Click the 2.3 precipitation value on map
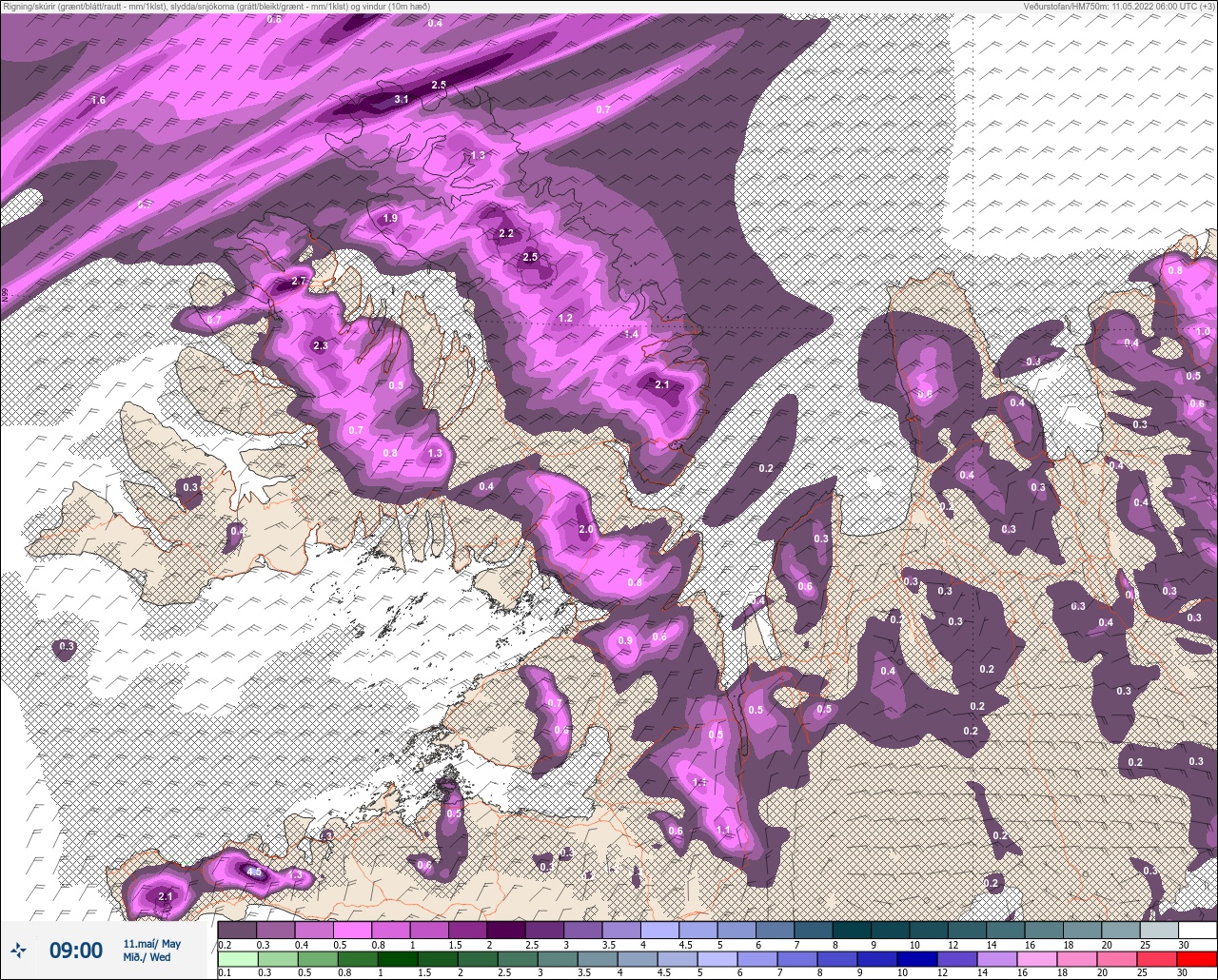1218x980 pixels. point(320,345)
